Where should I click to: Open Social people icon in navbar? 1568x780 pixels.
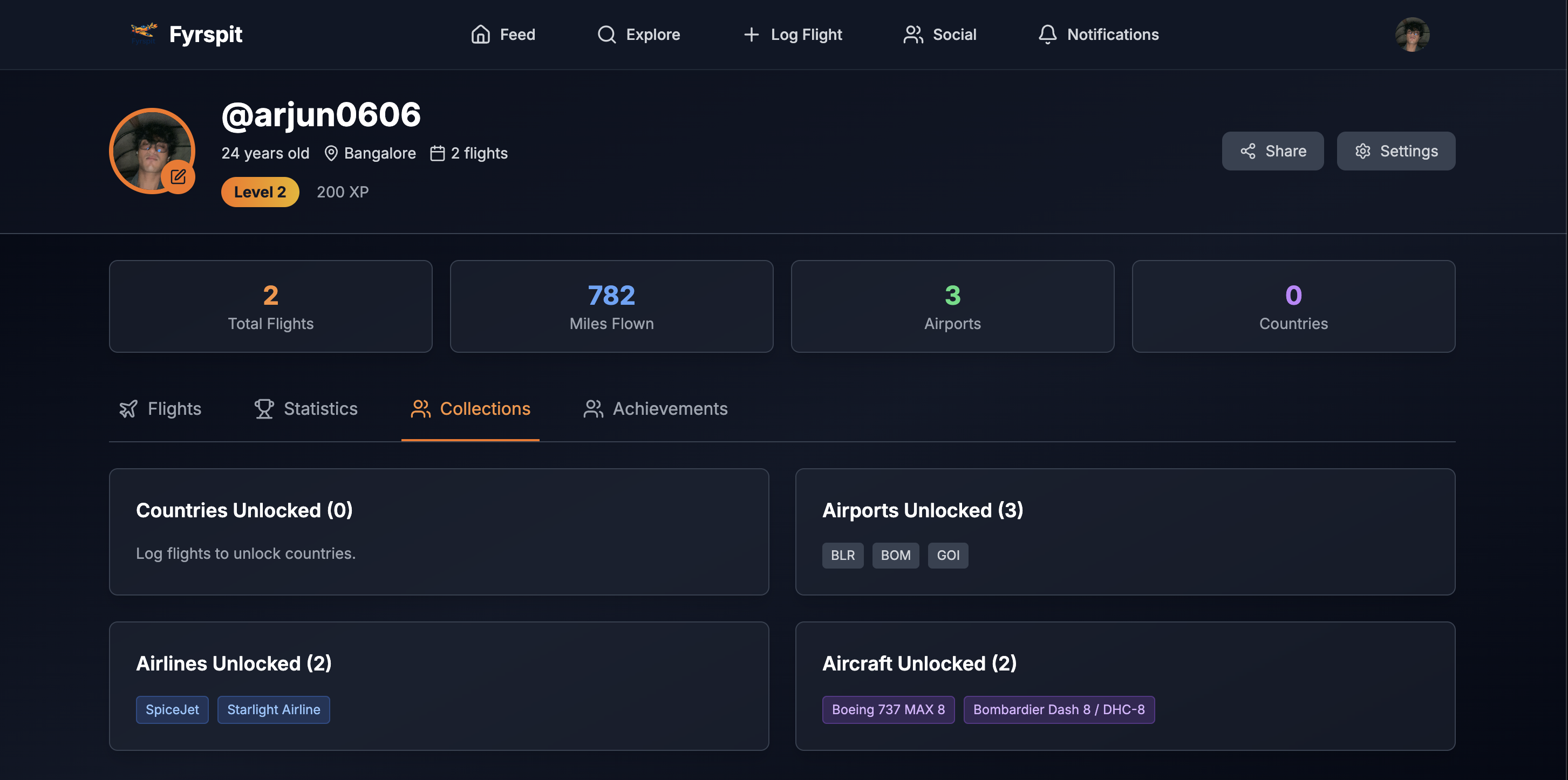click(x=913, y=34)
